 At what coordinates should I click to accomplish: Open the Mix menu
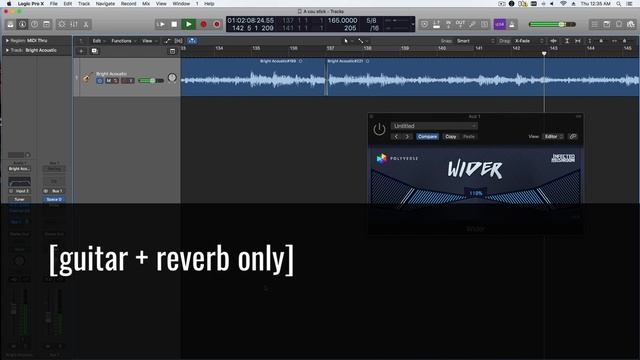coord(146,4)
